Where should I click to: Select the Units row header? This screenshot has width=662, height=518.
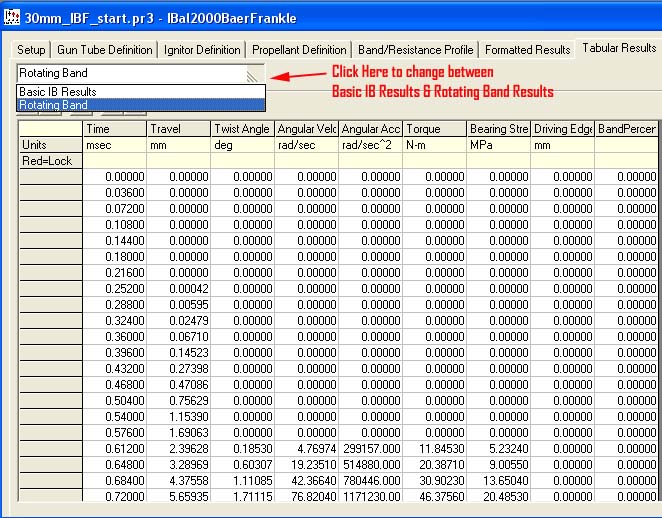coord(51,145)
